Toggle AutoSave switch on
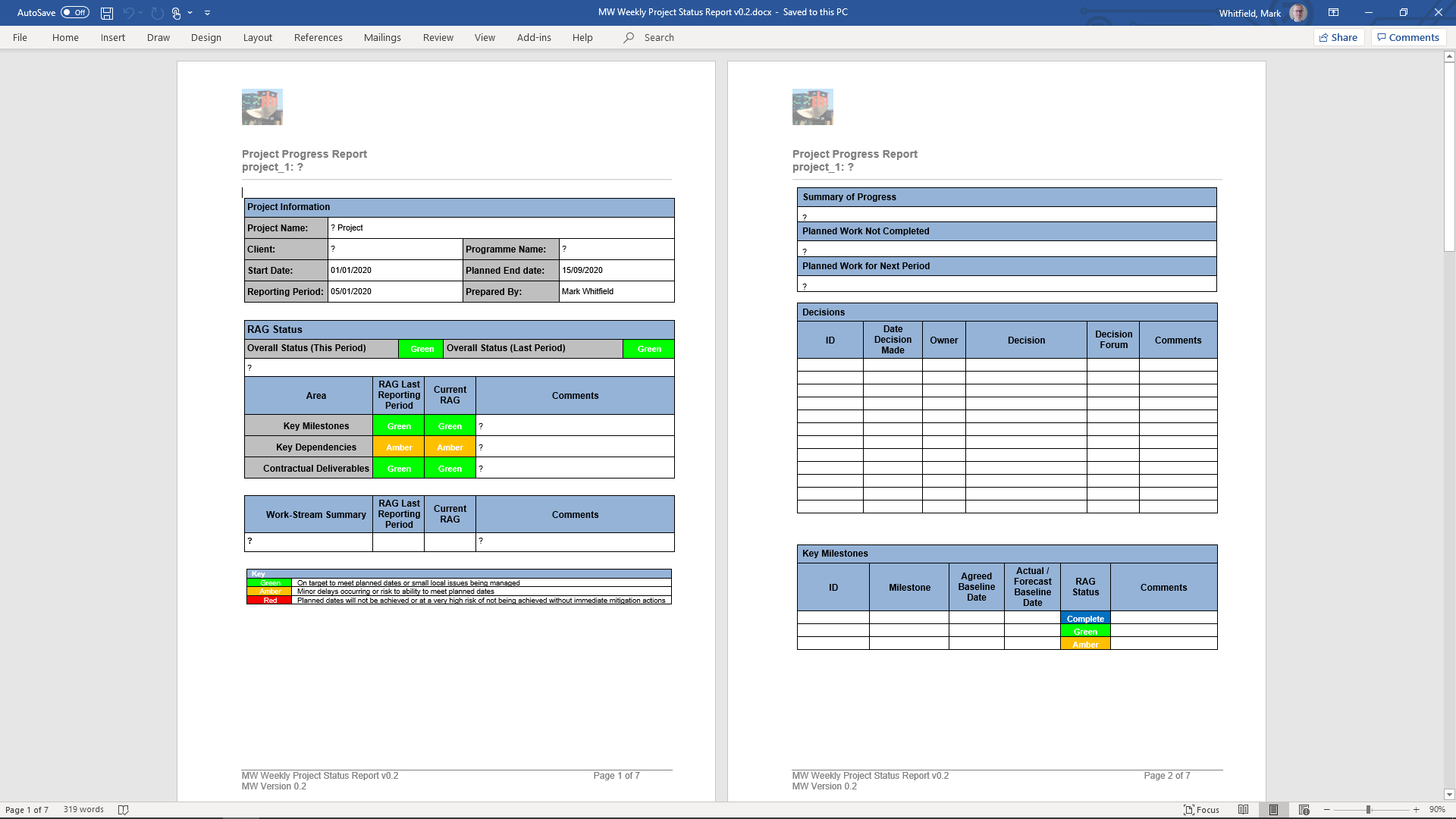 (75, 13)
